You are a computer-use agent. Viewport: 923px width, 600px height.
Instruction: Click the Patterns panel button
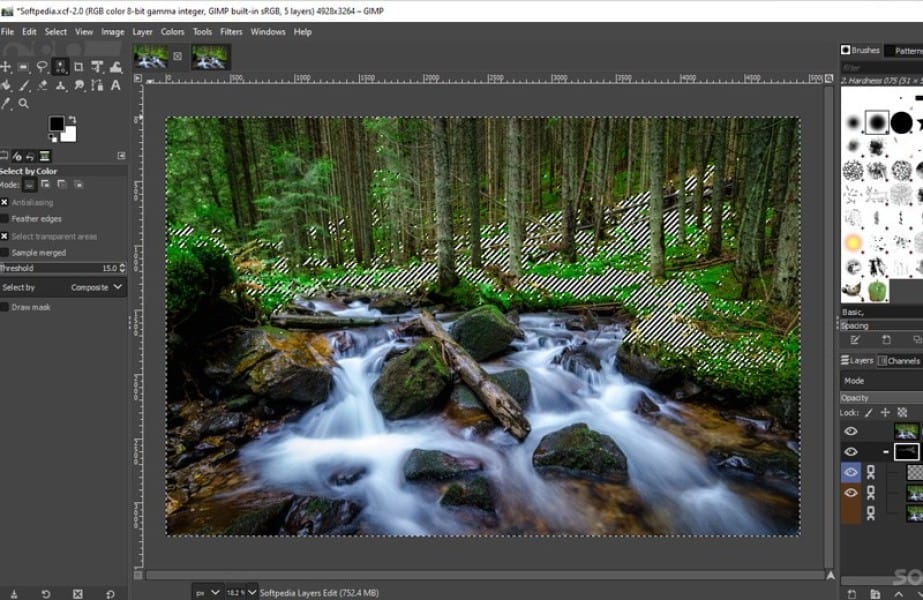click(901, 49)
